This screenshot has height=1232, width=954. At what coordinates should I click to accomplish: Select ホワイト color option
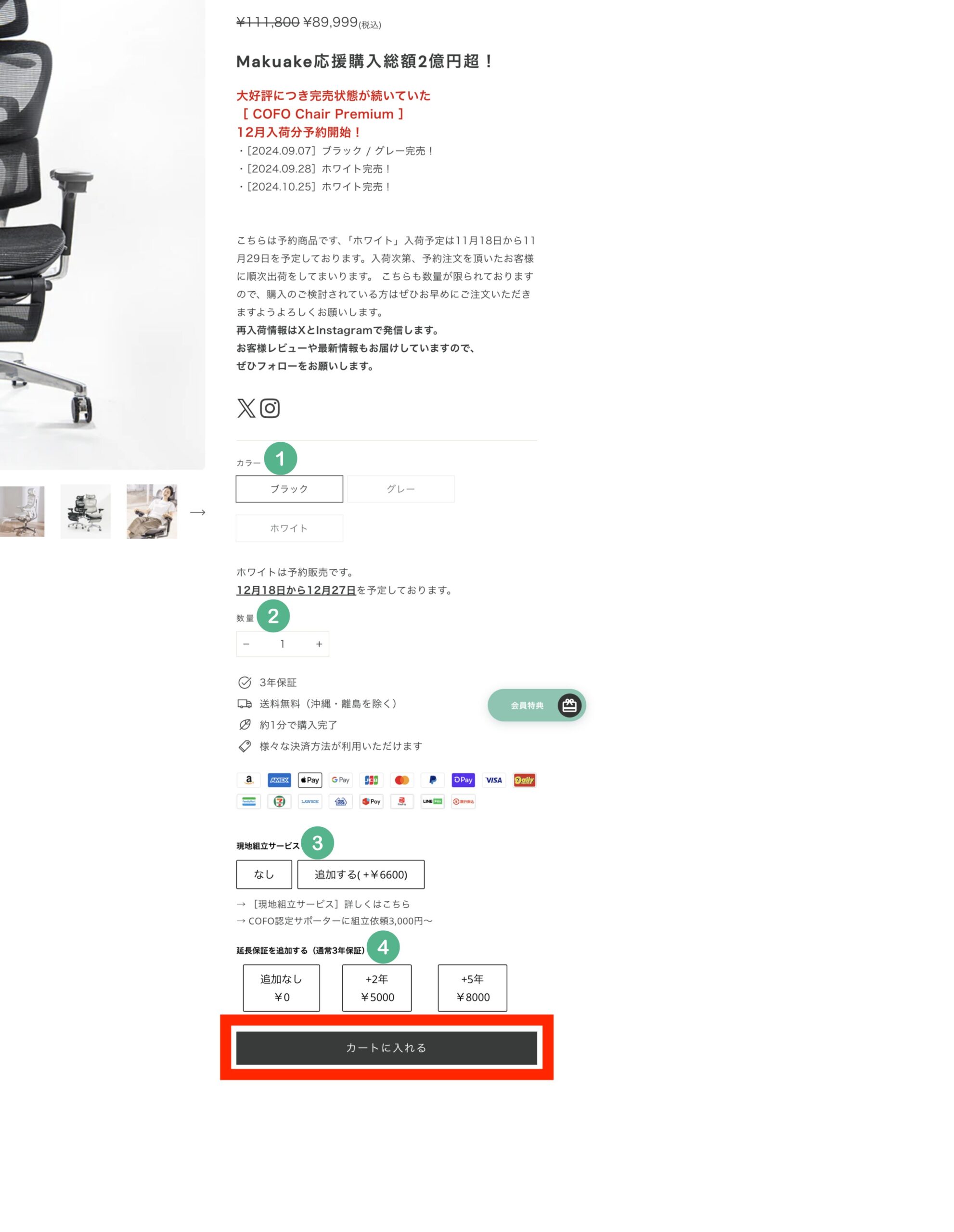(x=289, y=528)
